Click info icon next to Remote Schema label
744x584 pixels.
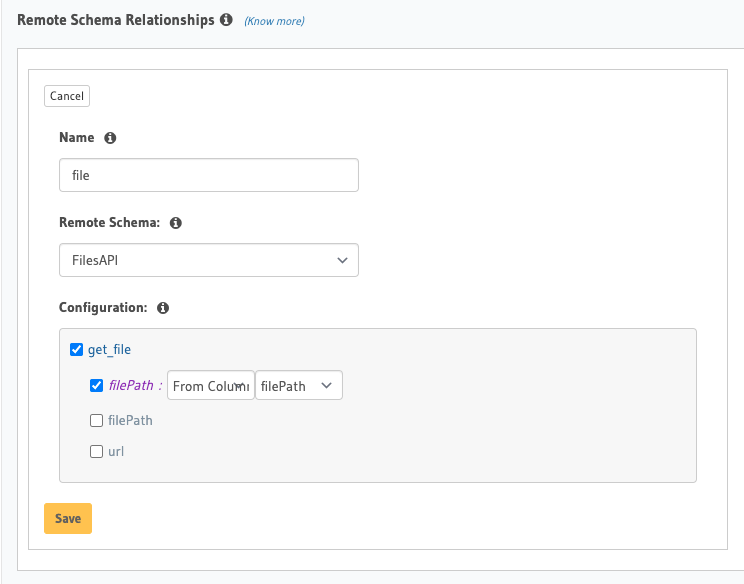coord(176,222)
